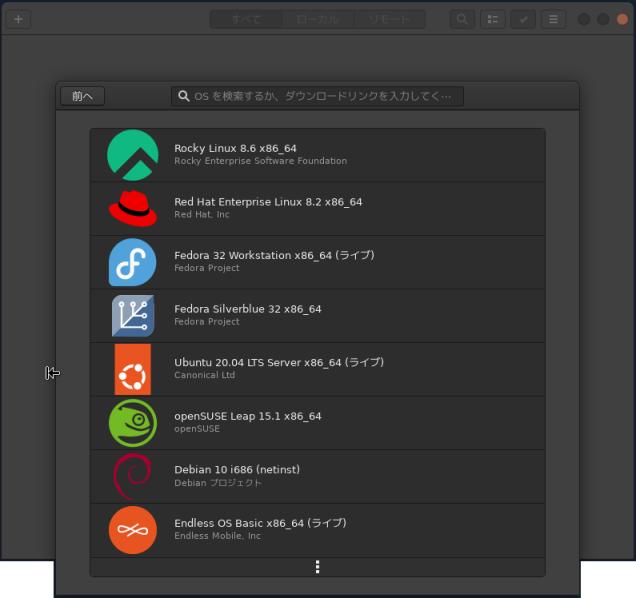The image size is (636, 598).
Task: Choose Debian 10 i686 netinst
Action: click(318, 476)
